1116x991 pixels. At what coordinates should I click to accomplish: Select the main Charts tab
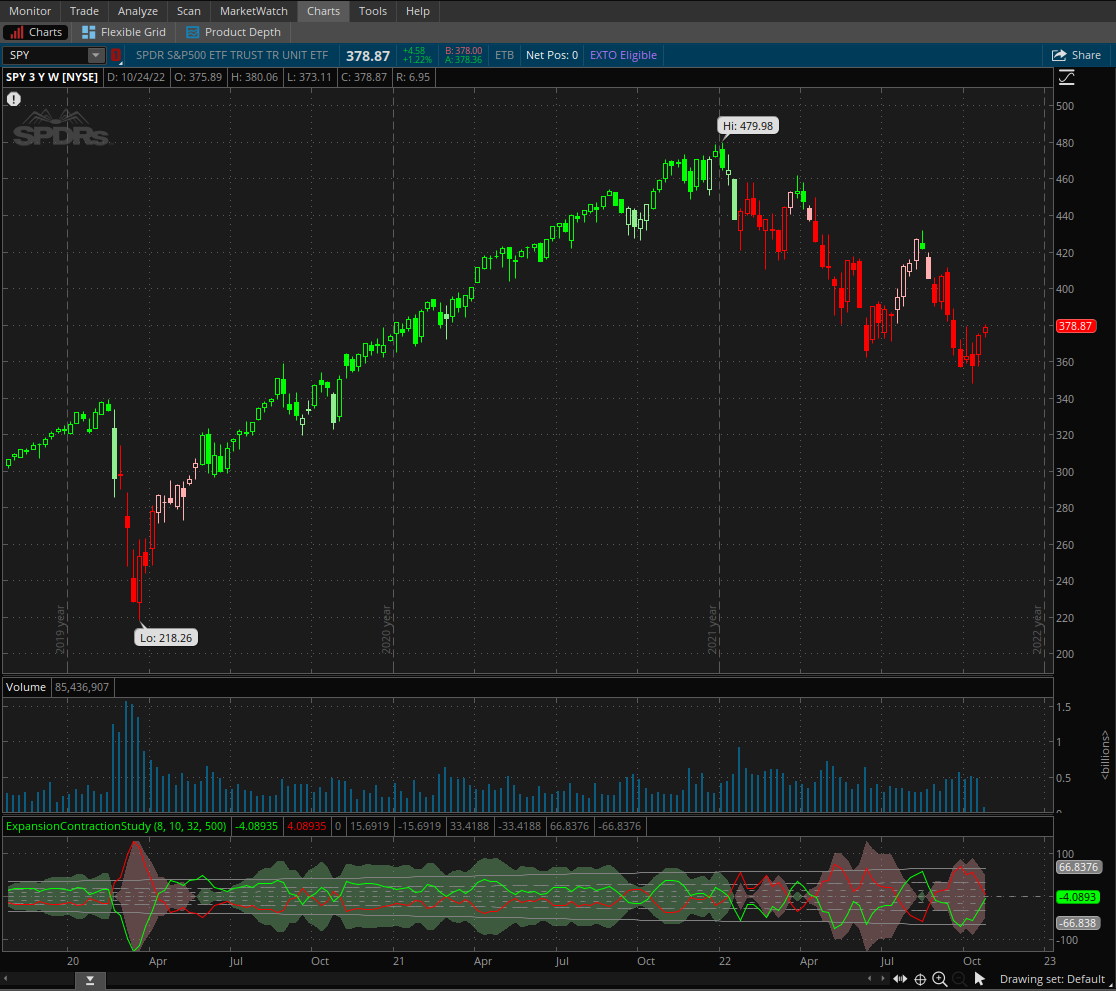pos(323,11)
